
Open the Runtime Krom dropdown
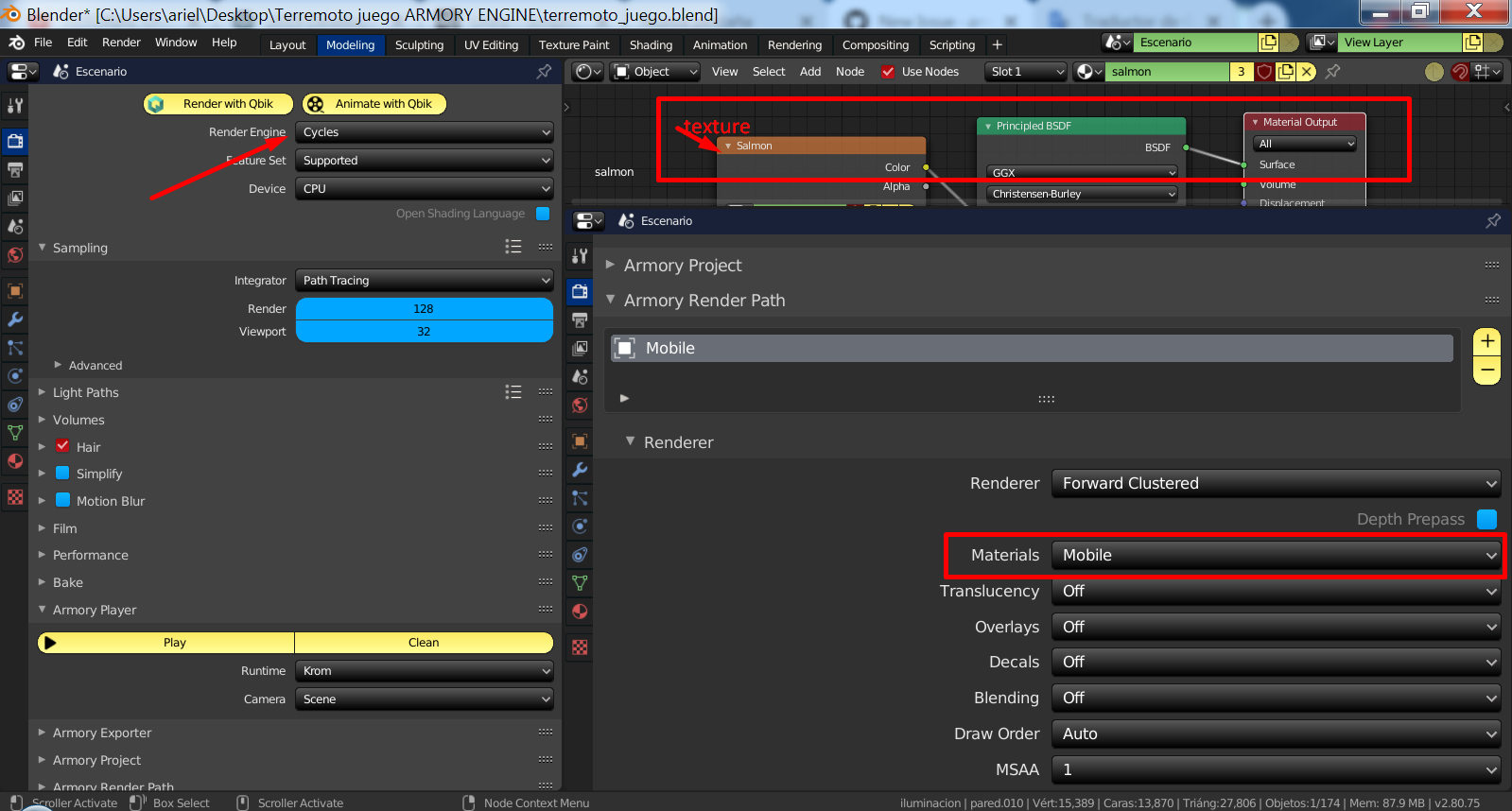point(425,671)
